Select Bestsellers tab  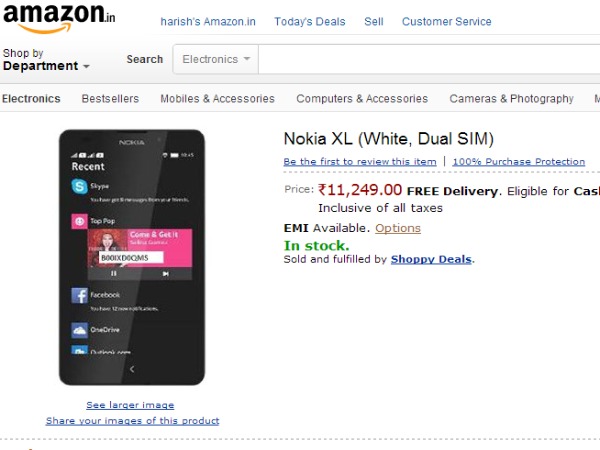110,99
